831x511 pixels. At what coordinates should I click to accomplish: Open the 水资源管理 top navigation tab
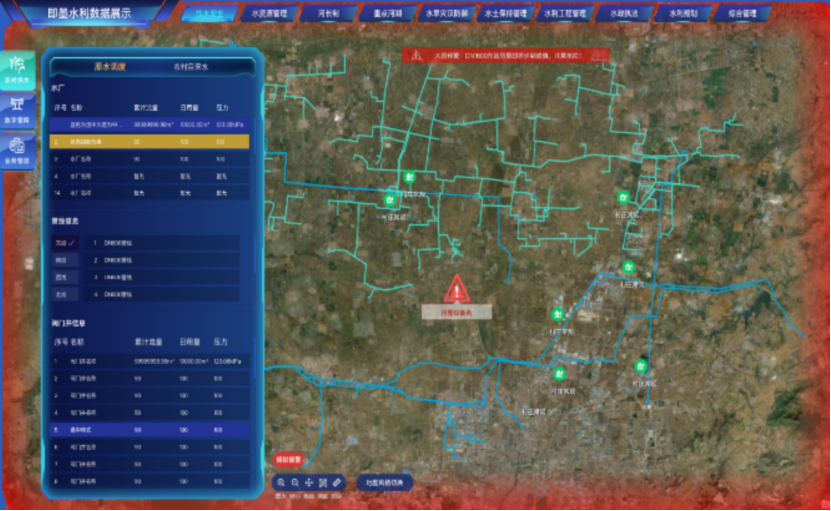(268, 15)
